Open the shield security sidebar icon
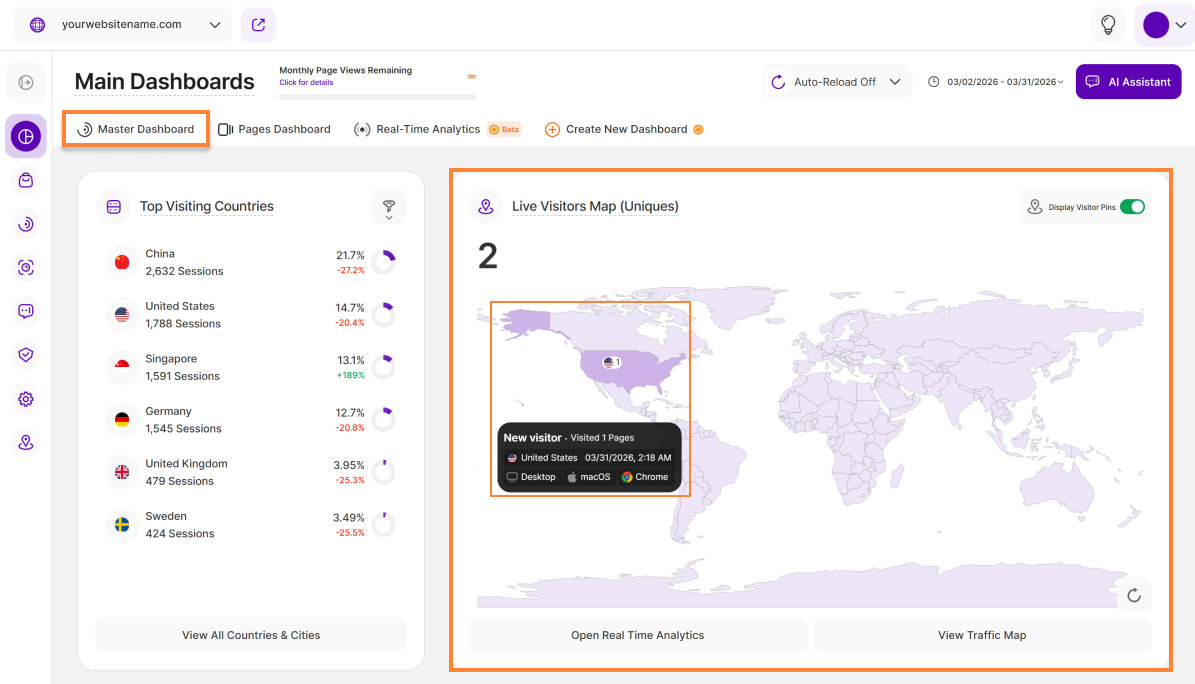 point(26,355)
